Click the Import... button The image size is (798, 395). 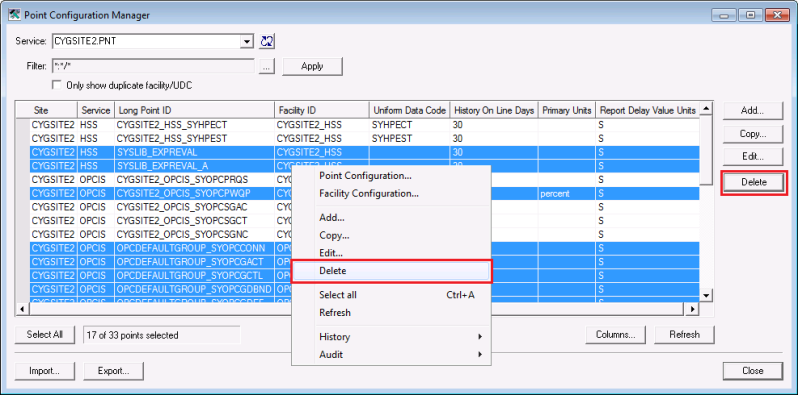pyautogui.click(x=45, y=371)
